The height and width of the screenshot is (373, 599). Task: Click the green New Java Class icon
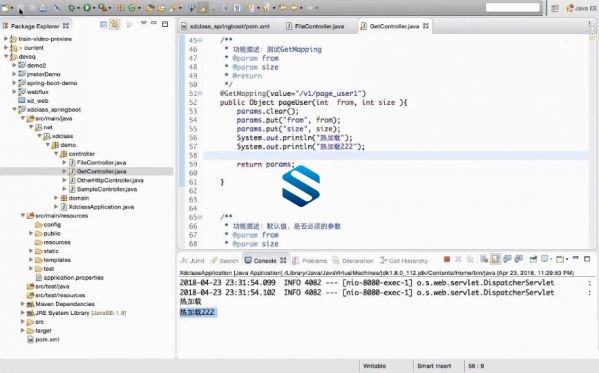(132, 8)
